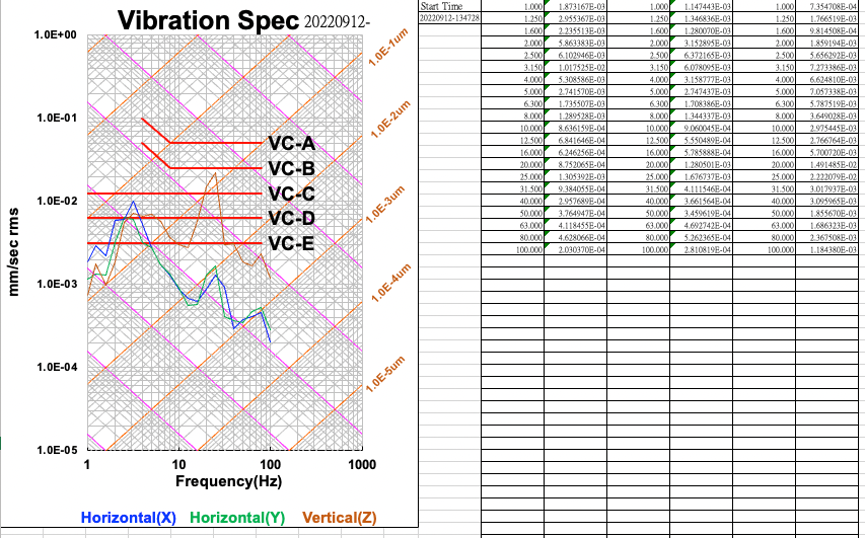The height and width of the screenshot is (539, 866).
Task: Click the 1.0E-02 y-axis tick label
Action: tap(55, 201)
